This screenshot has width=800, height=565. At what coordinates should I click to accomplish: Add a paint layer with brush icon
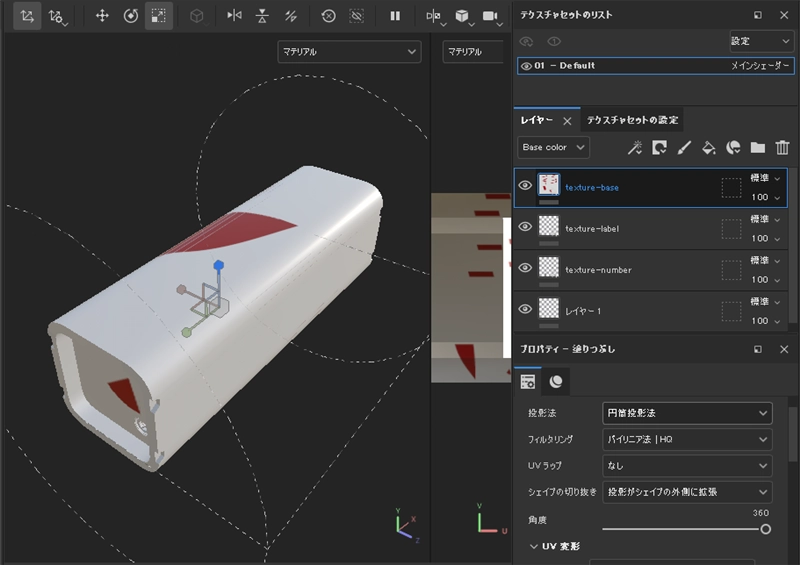pyautogui.click(x=684, y=148)
